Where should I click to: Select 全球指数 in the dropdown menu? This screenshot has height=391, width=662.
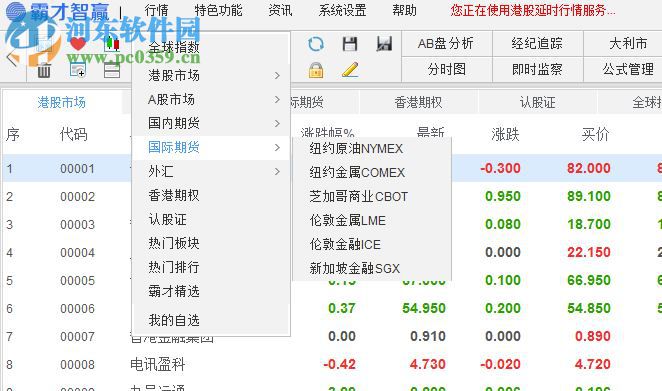tap(174, 47)
